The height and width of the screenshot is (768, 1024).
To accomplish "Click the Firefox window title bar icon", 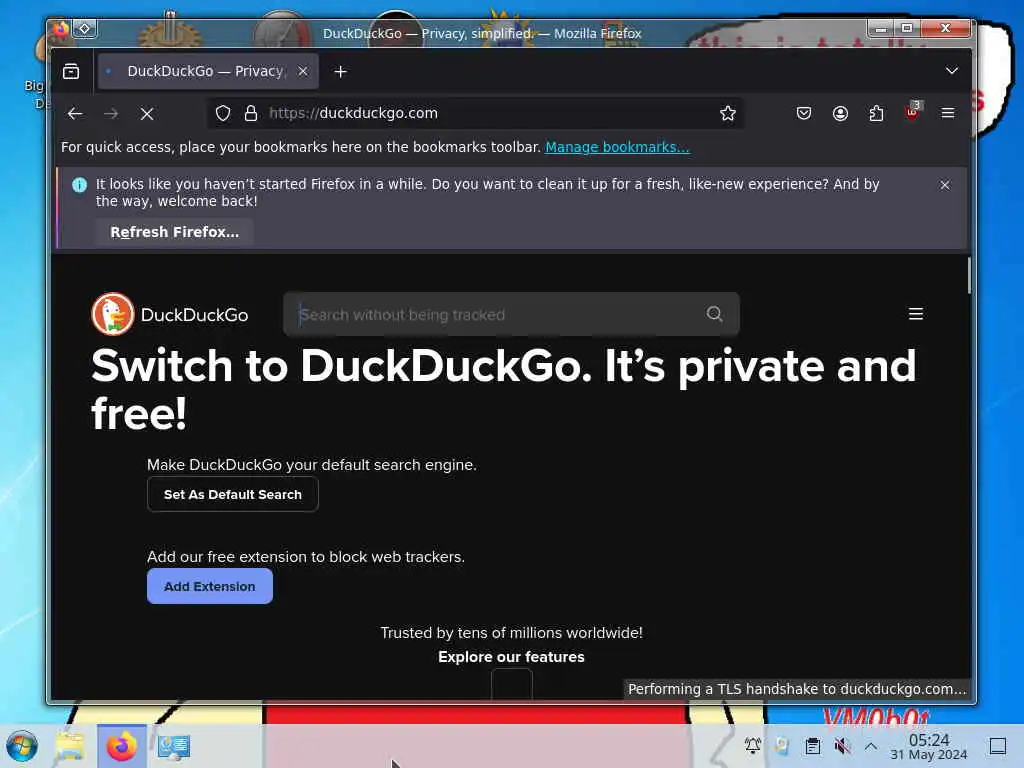I will [60, 29].
